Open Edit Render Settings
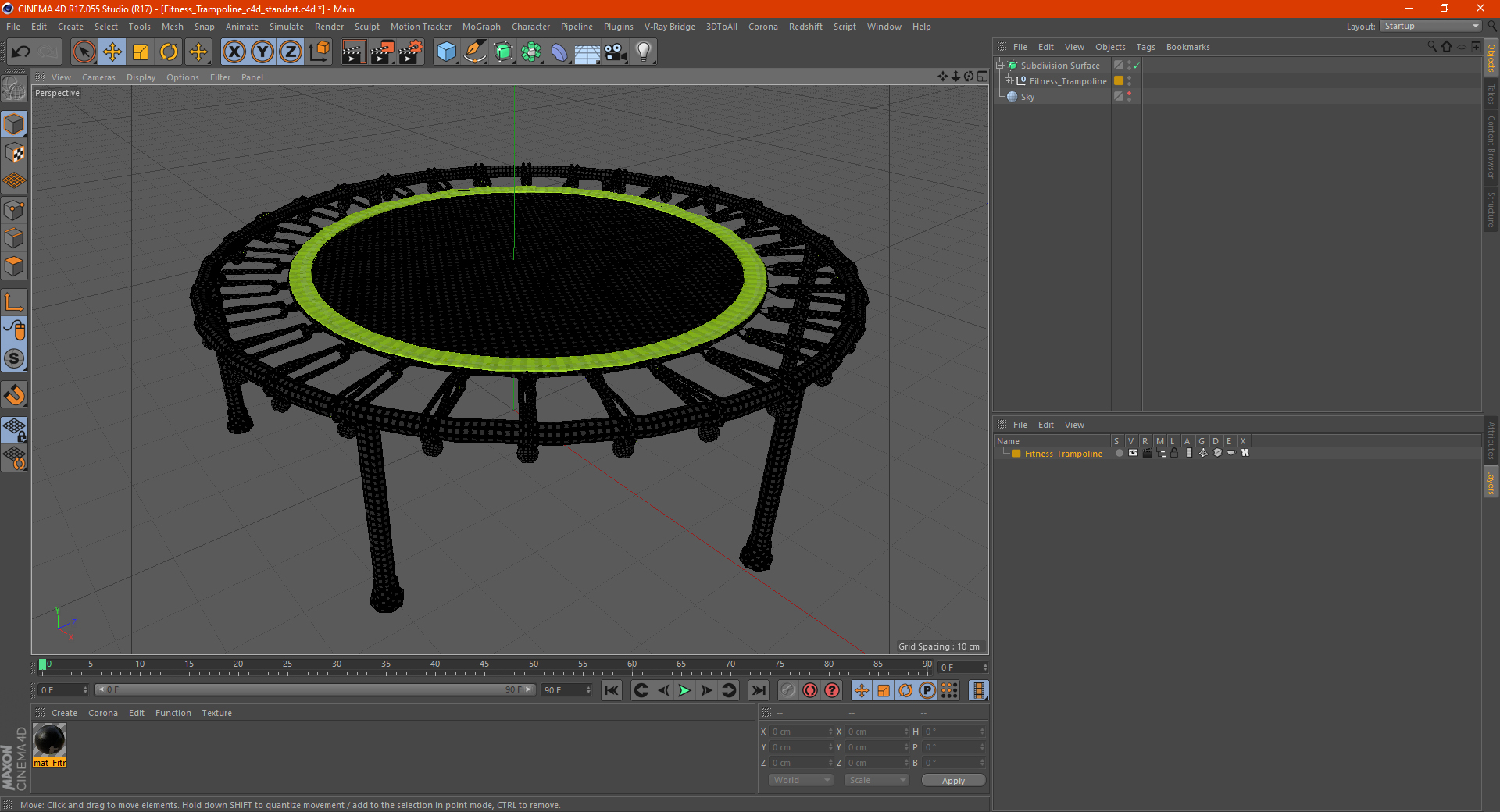Image resolution: width=1500 pixels, height=812 pixels. 411,52
